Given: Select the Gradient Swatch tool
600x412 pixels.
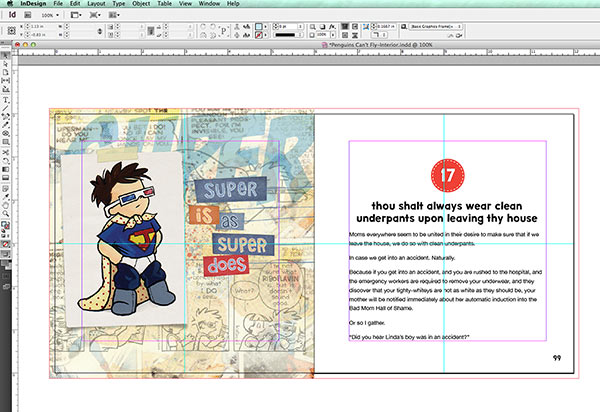Looking at the screenshot, I should coord(5,169).
